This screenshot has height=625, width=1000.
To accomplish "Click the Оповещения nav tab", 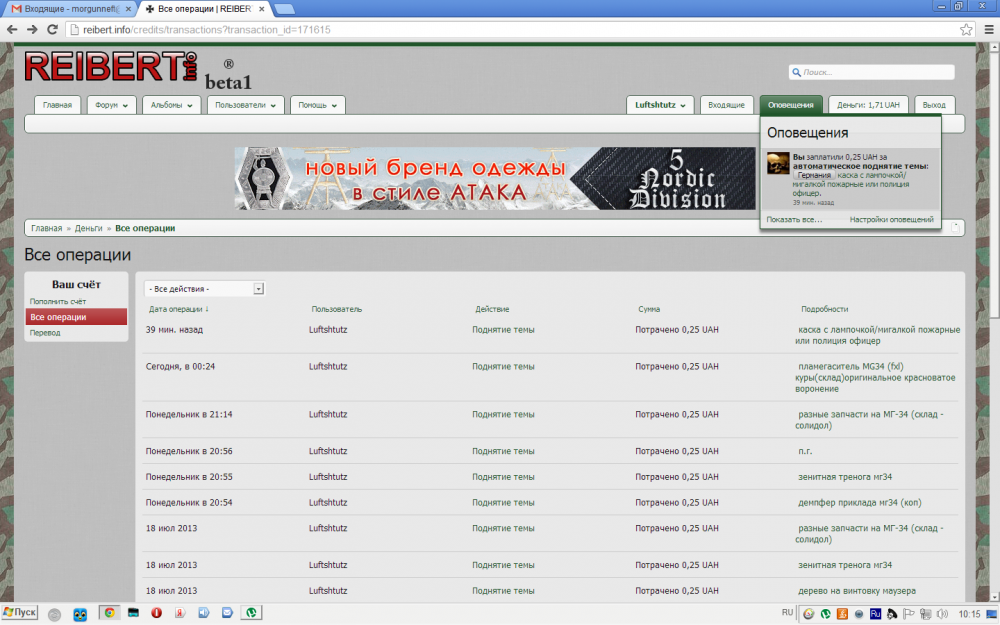I will point(791,105).
